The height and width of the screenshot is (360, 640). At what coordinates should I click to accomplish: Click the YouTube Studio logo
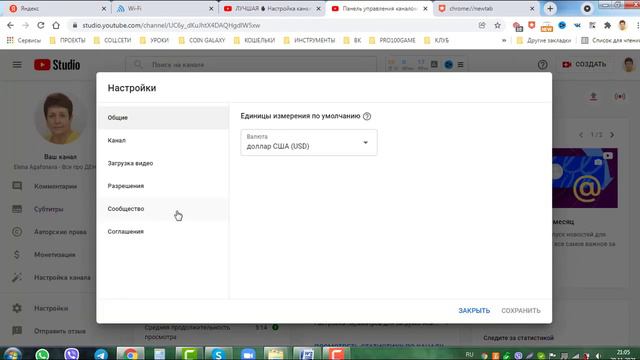[57, 64]
